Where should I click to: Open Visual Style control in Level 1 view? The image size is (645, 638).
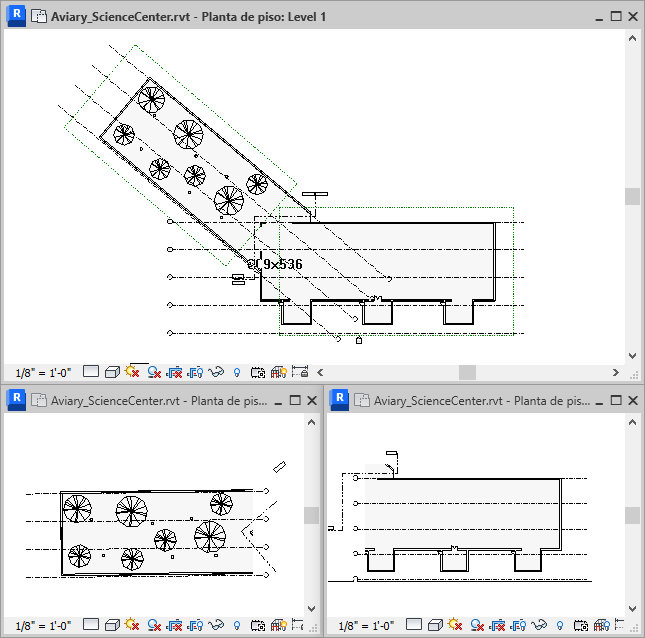tap(112, 372)
